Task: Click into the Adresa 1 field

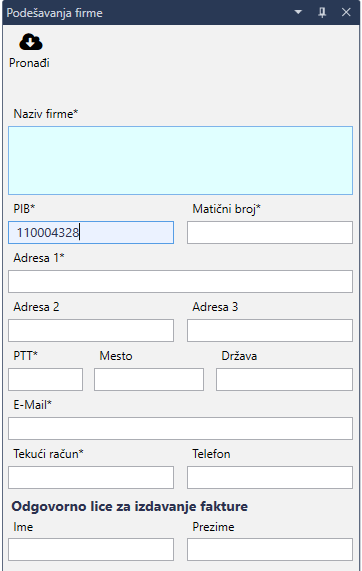Action: [180, 281]
